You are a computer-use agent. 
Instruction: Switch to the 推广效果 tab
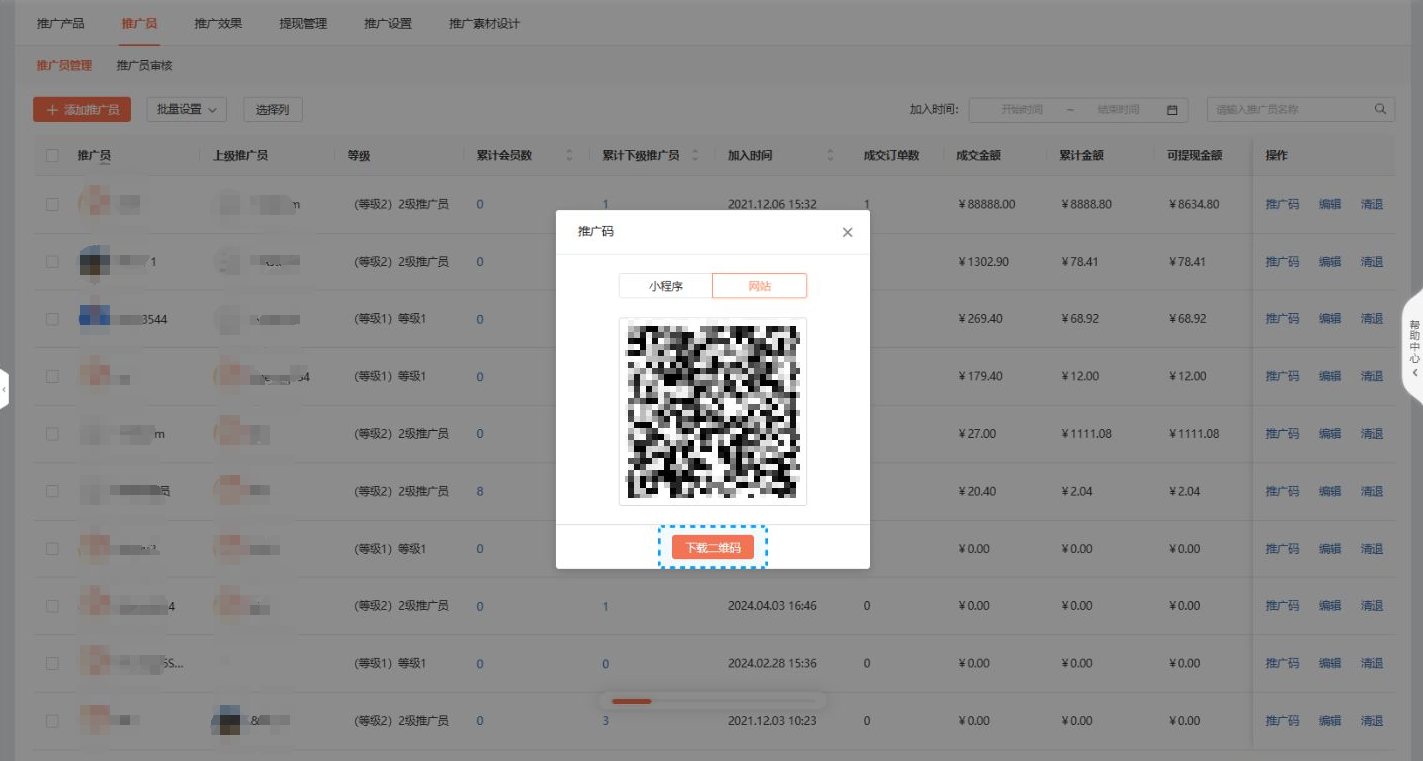[x=218, y=23]
